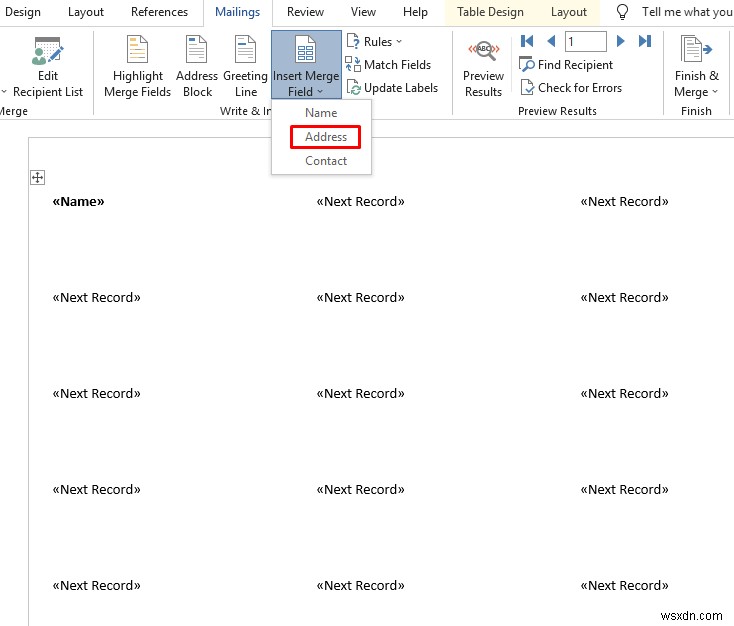Open the table Layout tab
The image size is (734, 626).
(568, 12)
